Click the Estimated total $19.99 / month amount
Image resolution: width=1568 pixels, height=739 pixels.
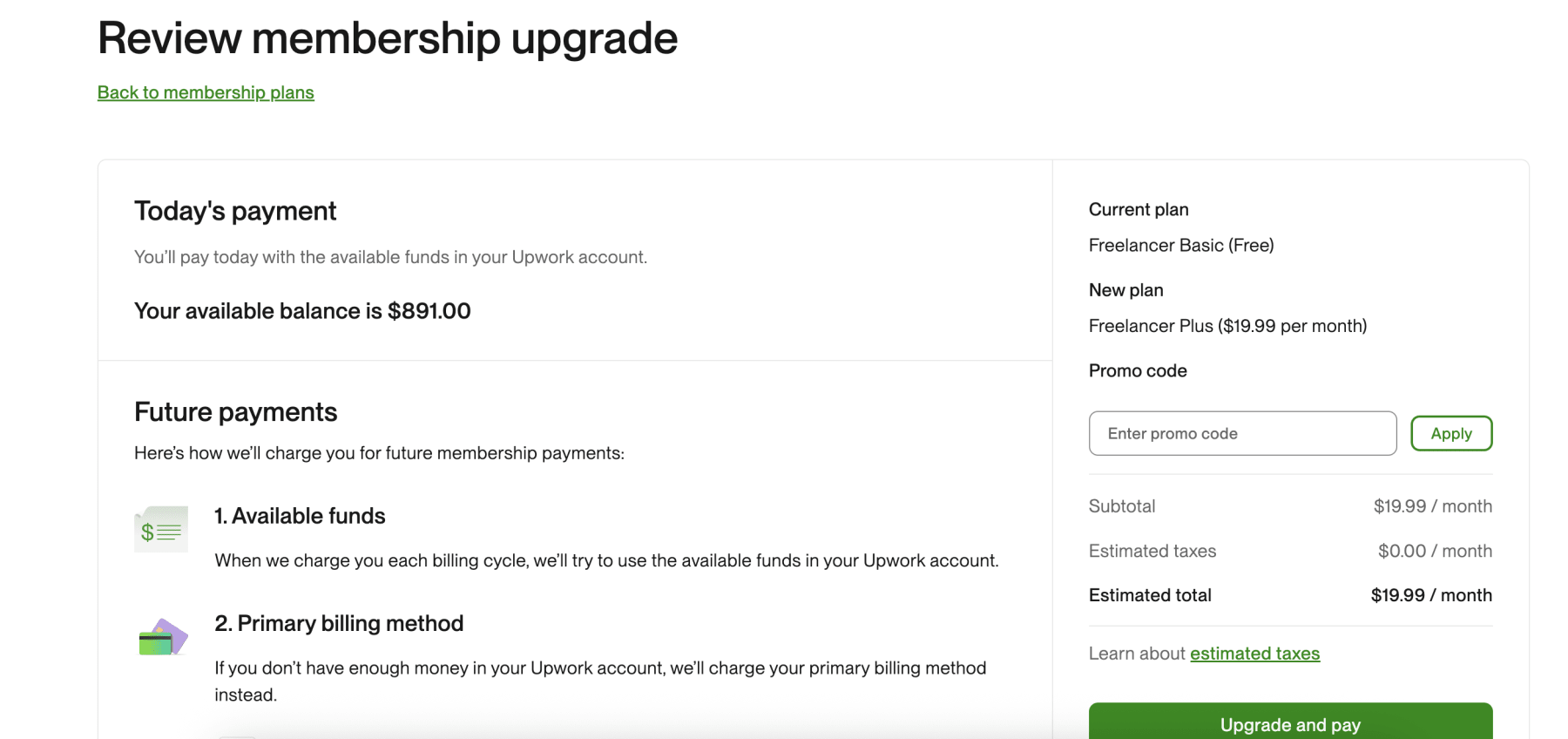tap(1431, 595)
